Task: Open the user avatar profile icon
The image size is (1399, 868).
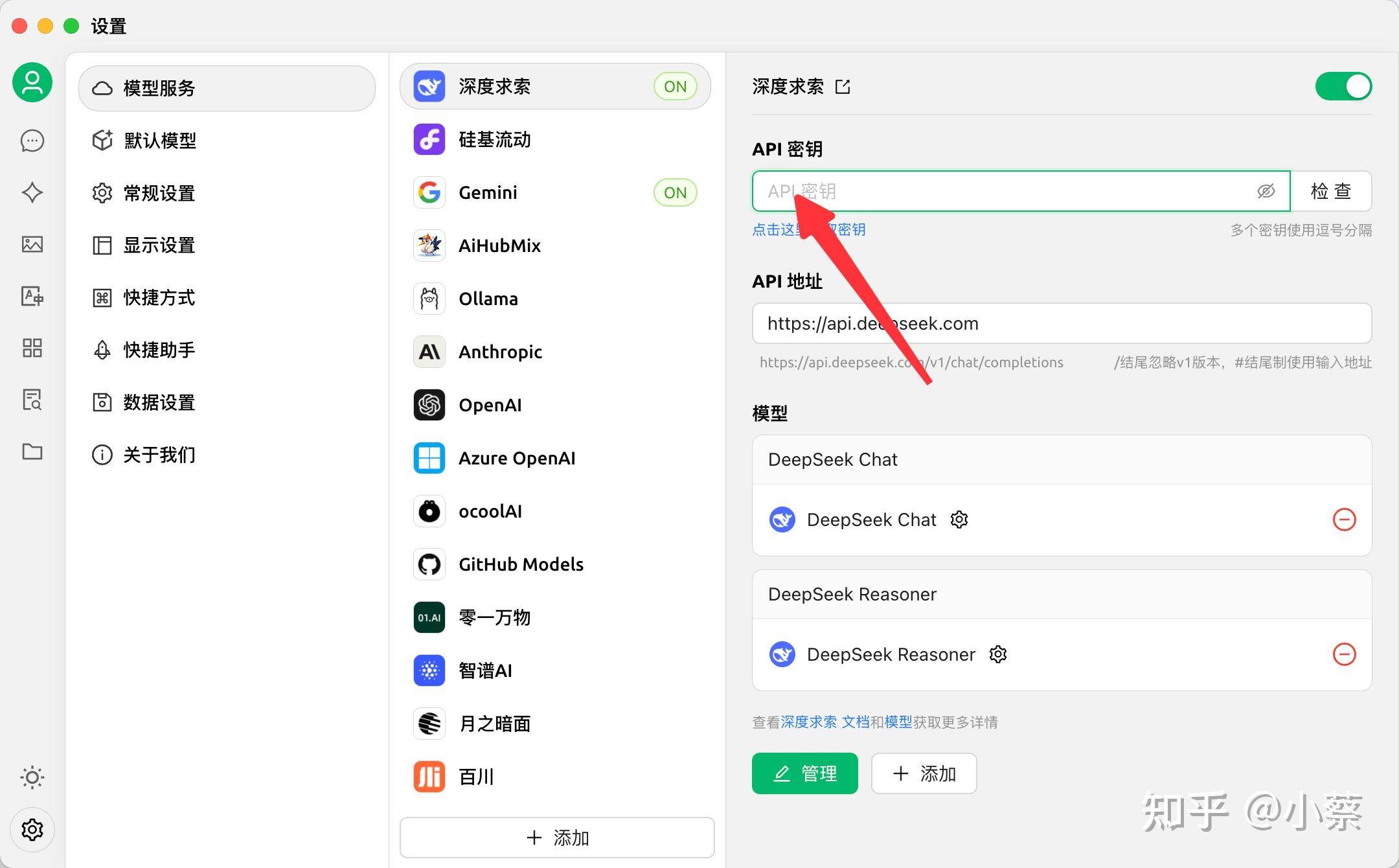Action: pos(32,82)
